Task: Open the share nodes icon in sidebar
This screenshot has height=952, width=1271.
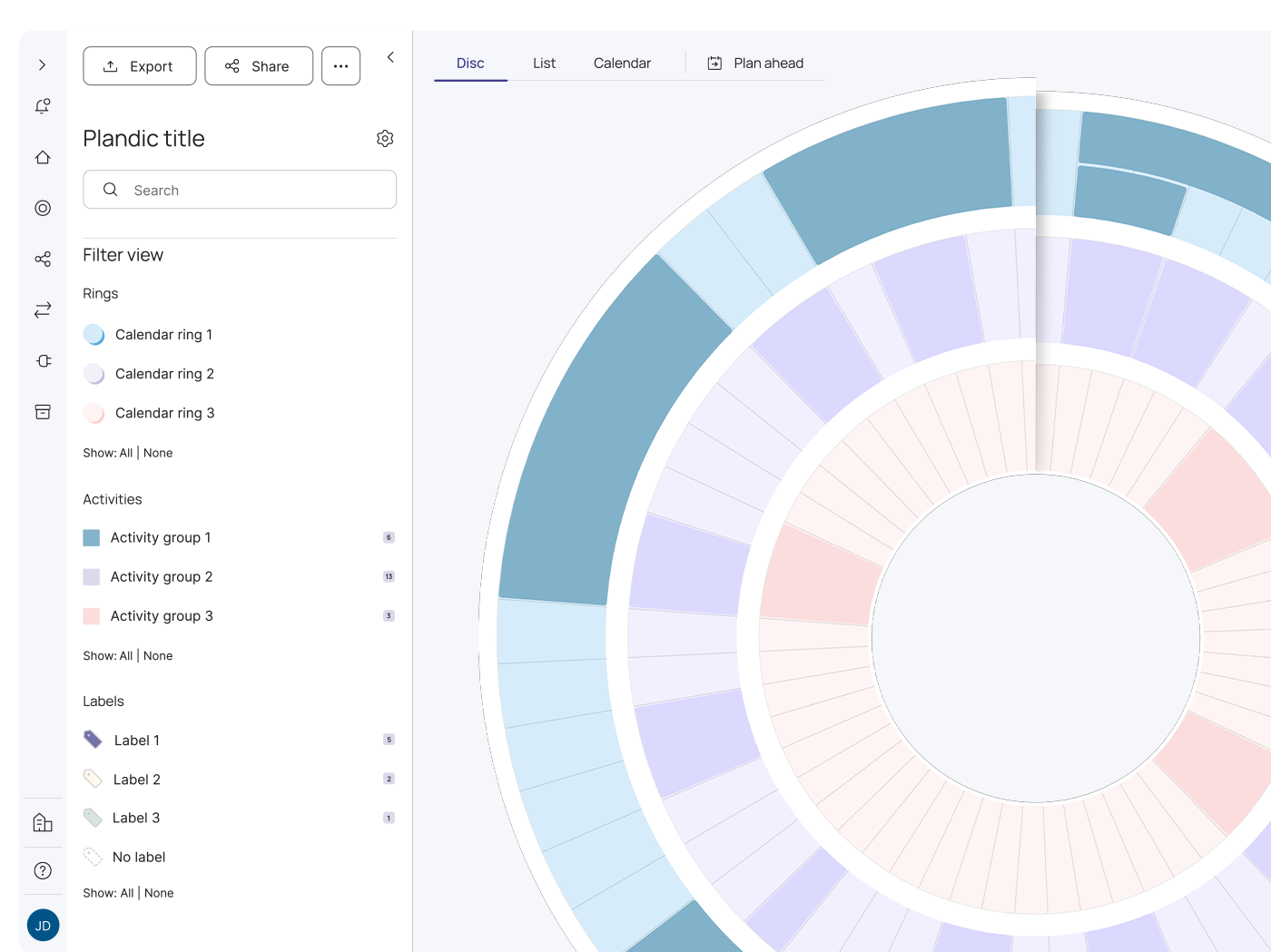Action: point(43,260)
